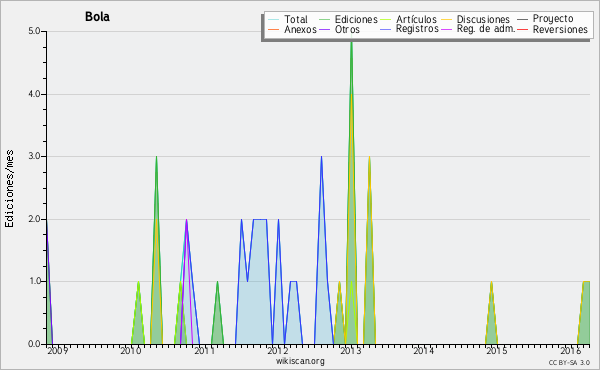Click the 2016 x-axis year label
Image resolution: width=600 pixels, height=370 pixels.
(571, 350)
